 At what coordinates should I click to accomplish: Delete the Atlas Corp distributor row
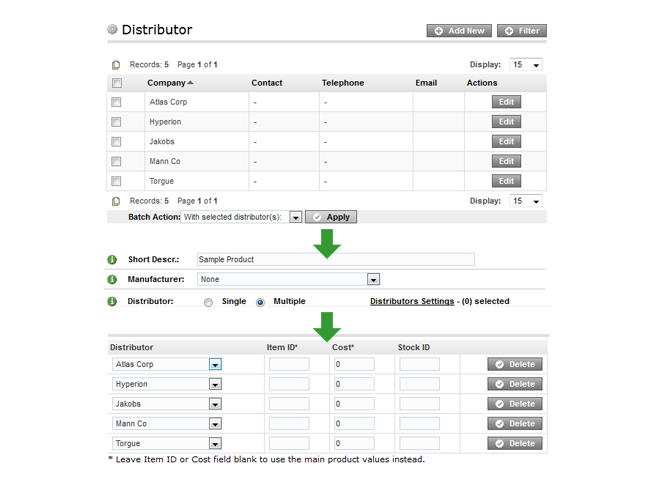[515, 364]
